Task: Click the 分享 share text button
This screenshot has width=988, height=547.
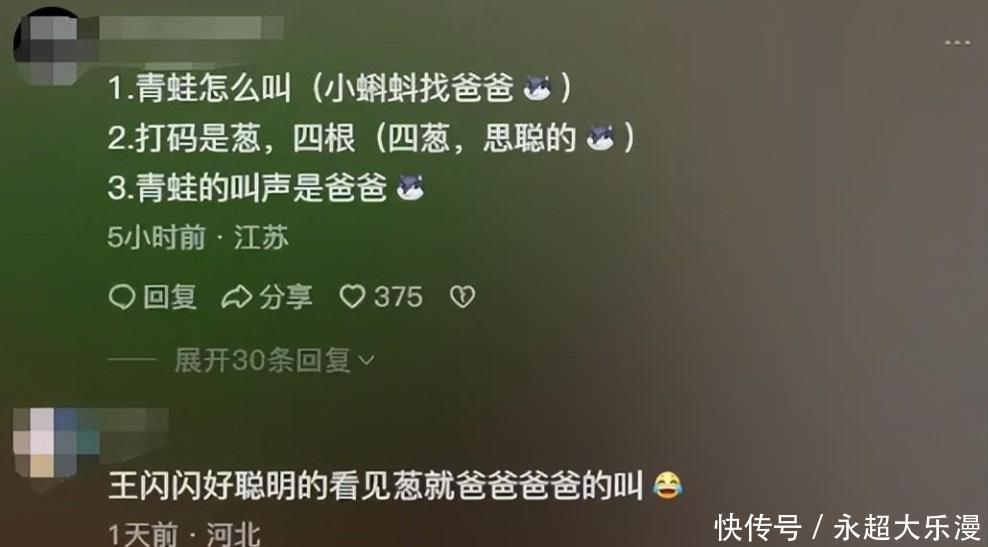Action: coord(285,297)
